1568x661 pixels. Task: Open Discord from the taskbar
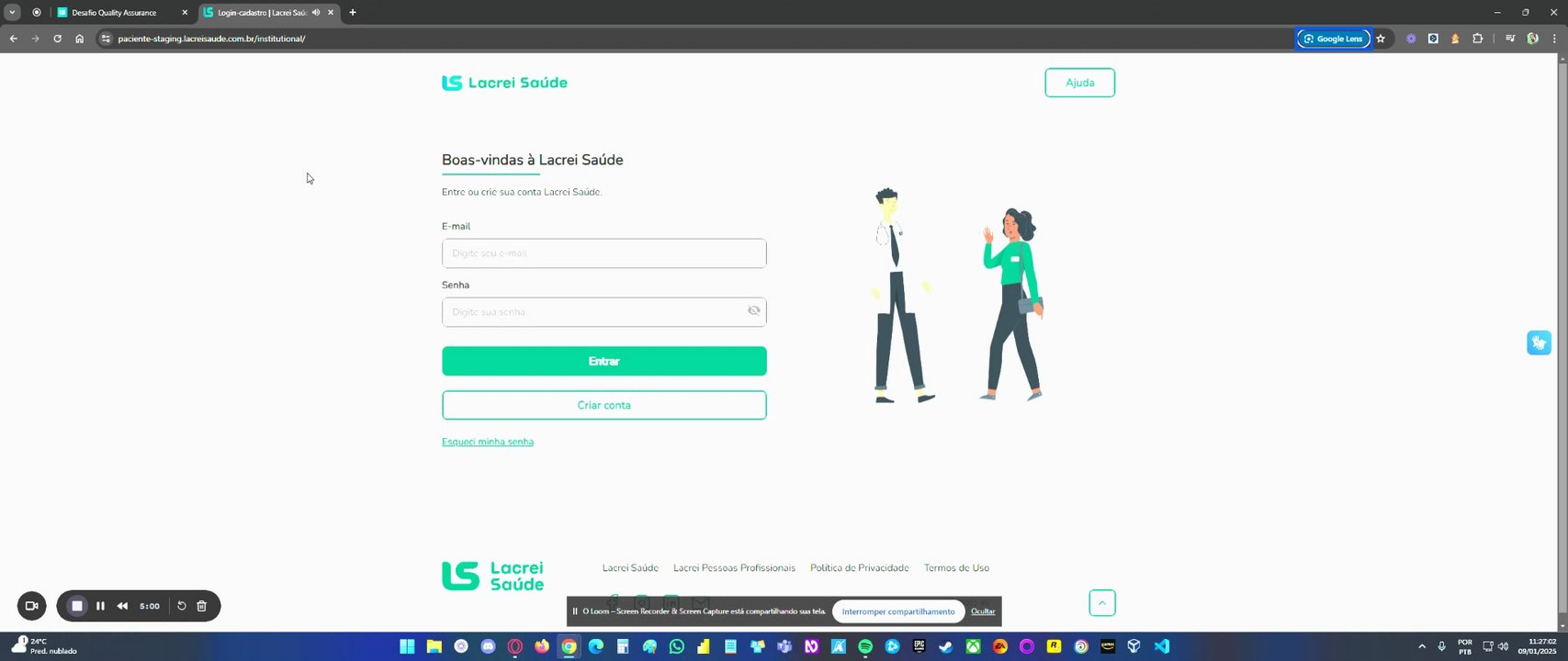click(488, 646)
